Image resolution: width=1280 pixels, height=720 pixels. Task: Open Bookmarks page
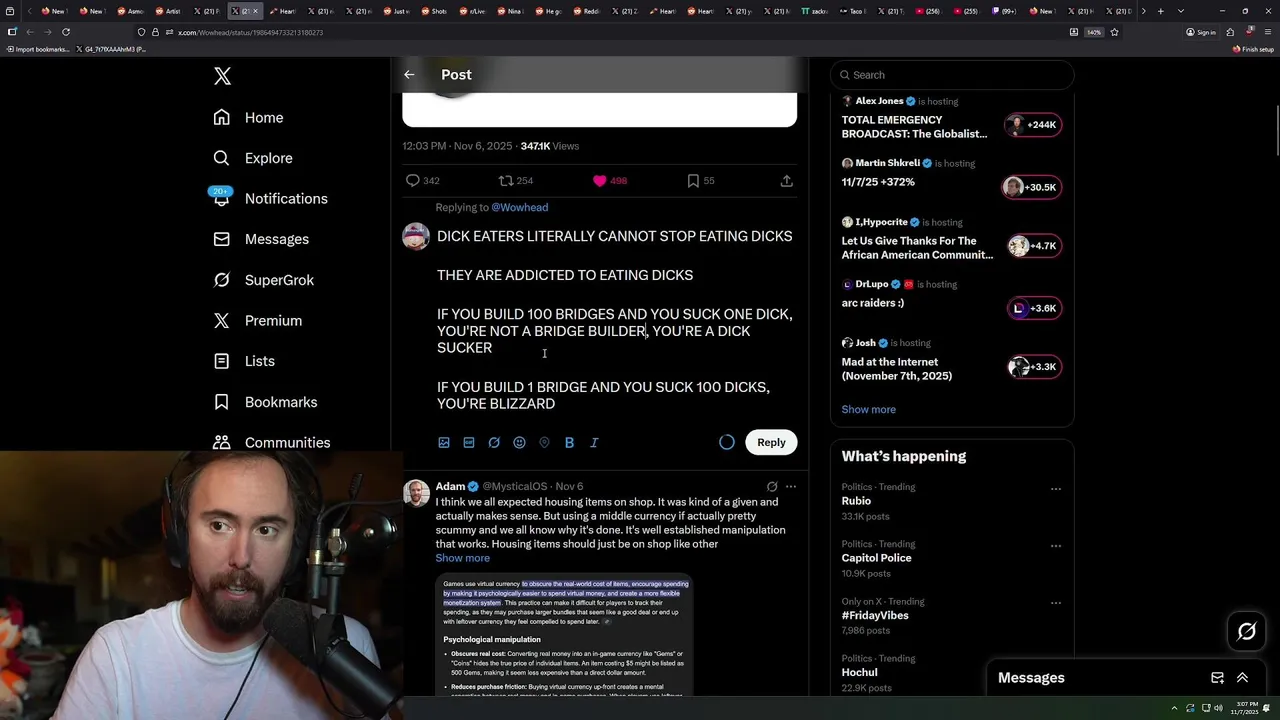tap(265, 402)
